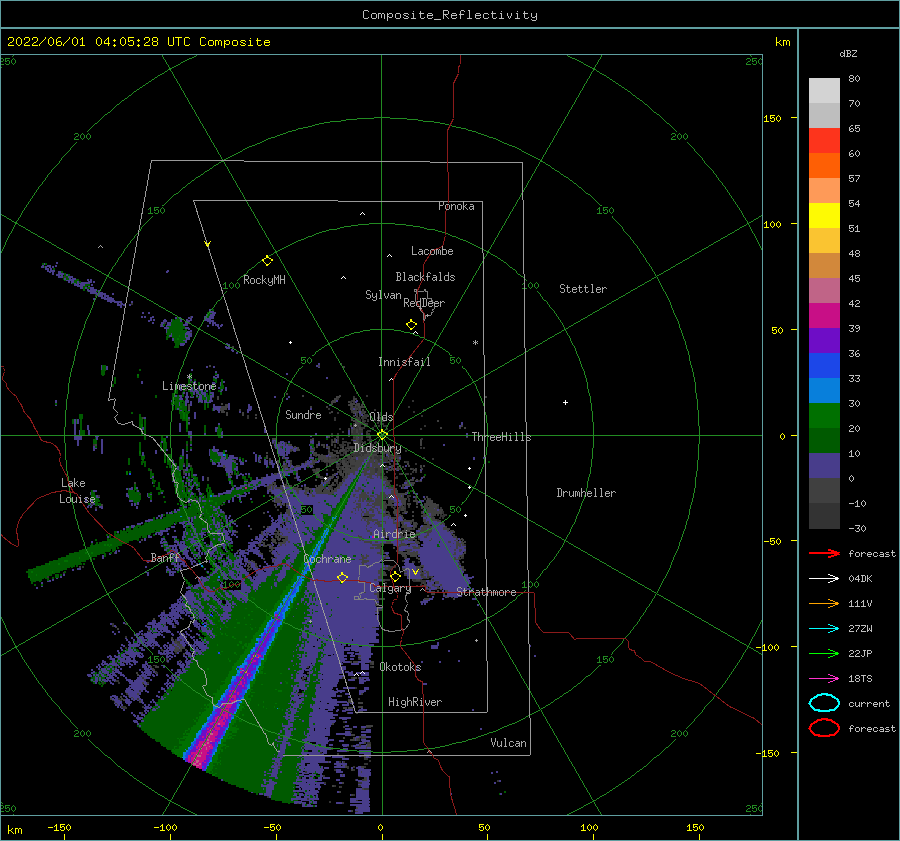The height and width of the screenshot is (841, 900).
Task: Click the 'Drumheller' city label
Action: coord(586,493)
